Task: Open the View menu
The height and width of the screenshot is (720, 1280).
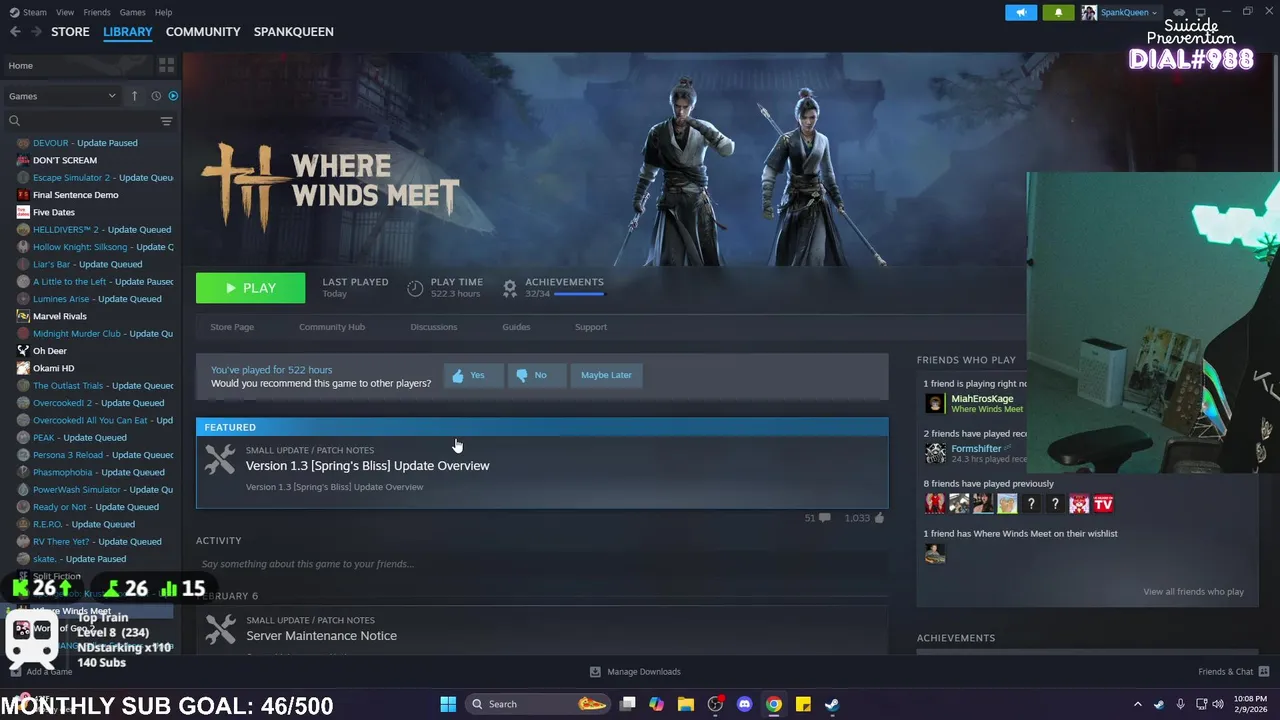Action: pyautogui.click(x=65, y=12)
